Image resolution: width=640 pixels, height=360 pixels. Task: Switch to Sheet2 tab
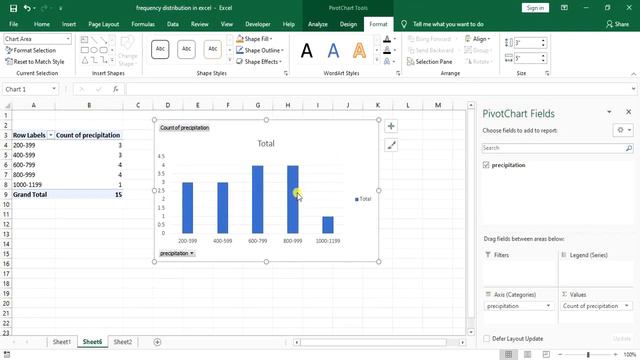tap(122, 342)
